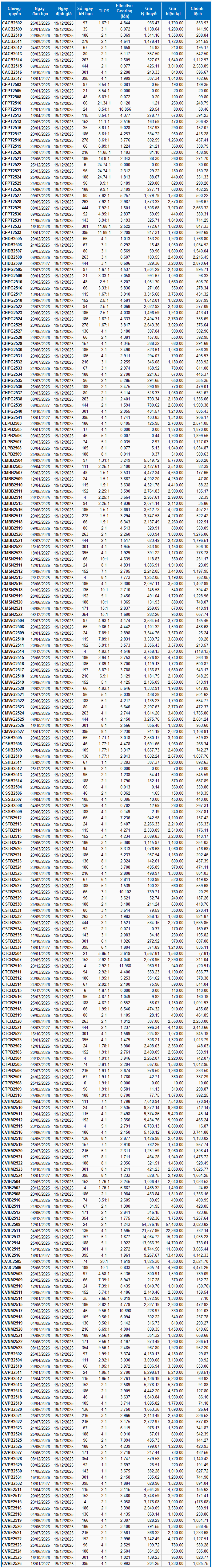Select warrant code CSTB2513

[x=12, y=824]
